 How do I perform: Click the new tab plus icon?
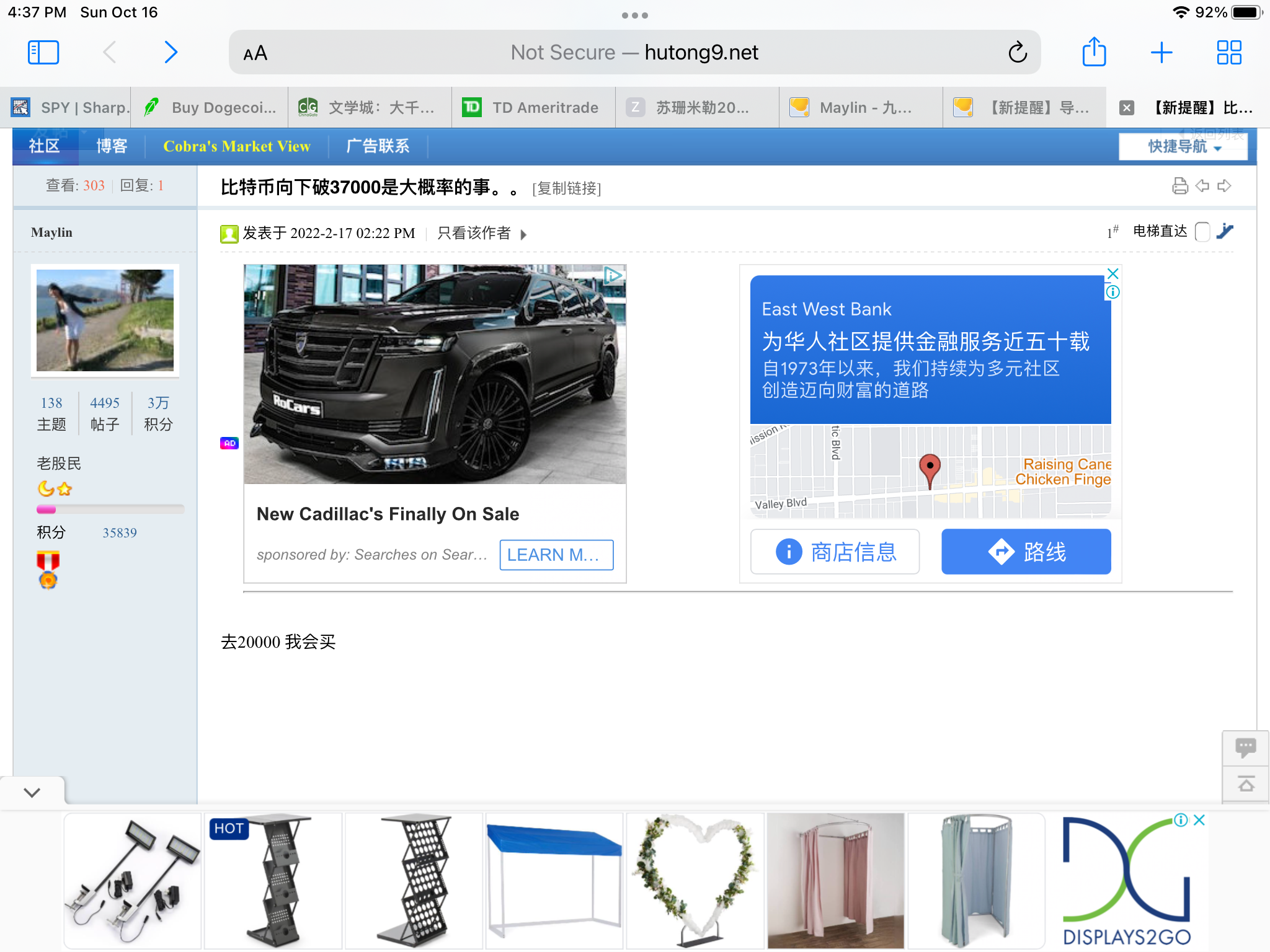[x=1161, y=52]
